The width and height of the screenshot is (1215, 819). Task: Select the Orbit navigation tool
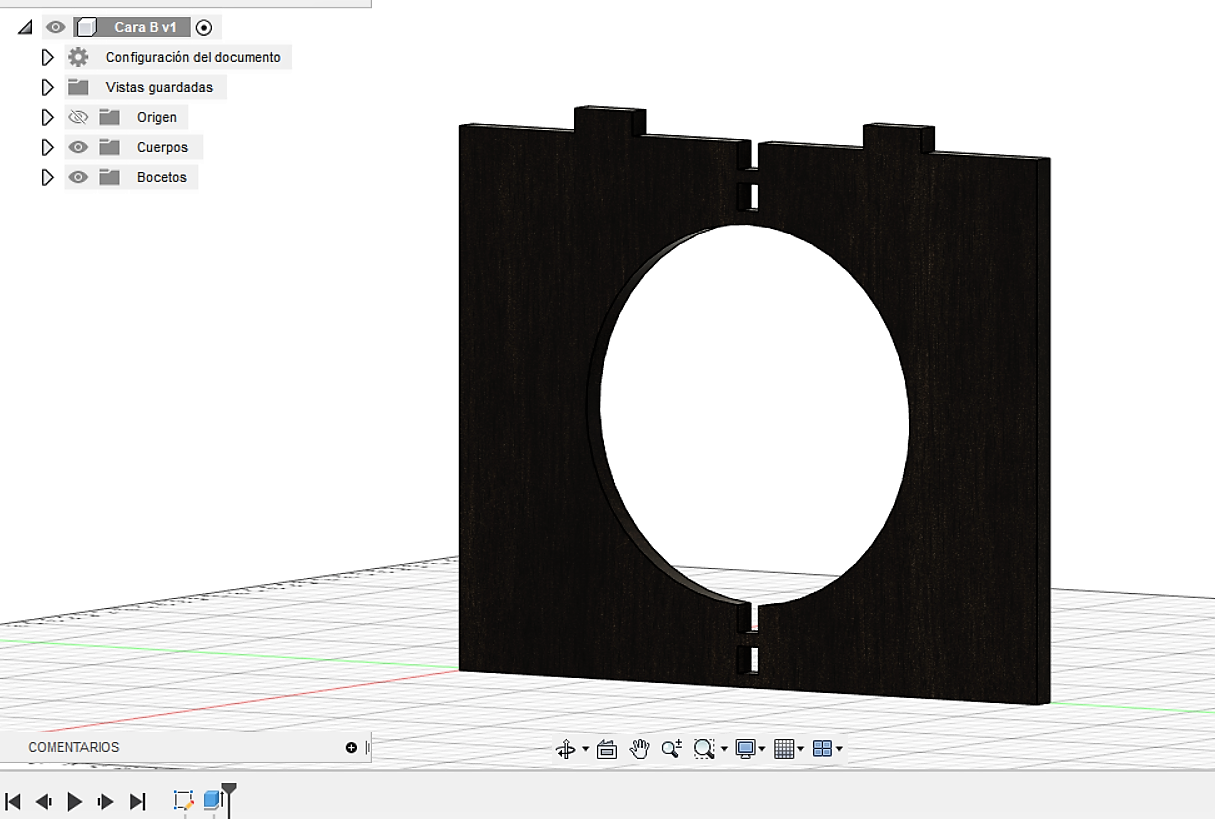coord(565,748)
